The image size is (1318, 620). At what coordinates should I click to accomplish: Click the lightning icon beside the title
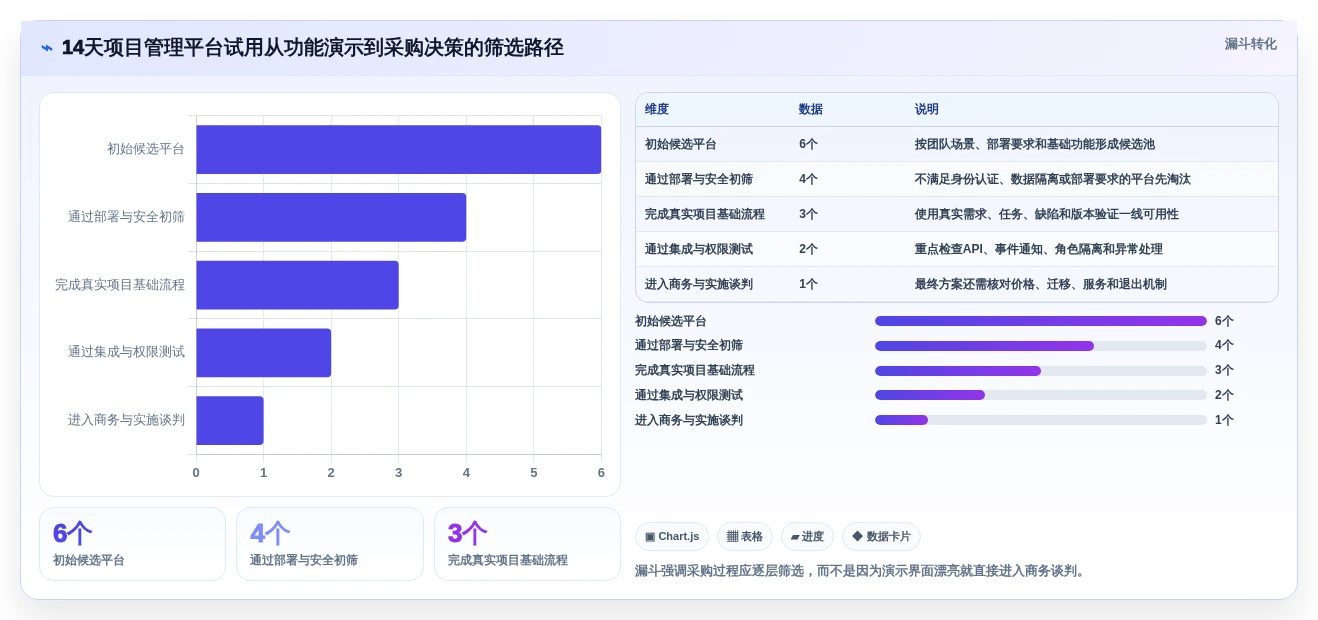point(47,47)
